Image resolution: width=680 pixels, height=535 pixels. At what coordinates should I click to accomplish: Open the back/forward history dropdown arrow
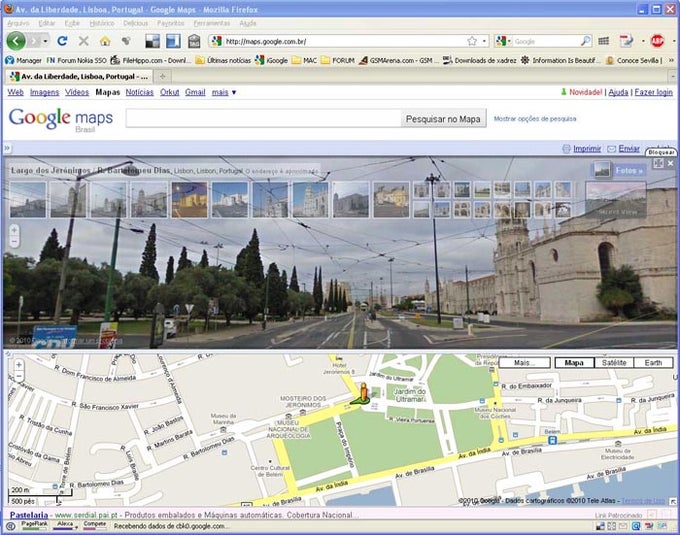pyautogui.click(x=46, y=41)
